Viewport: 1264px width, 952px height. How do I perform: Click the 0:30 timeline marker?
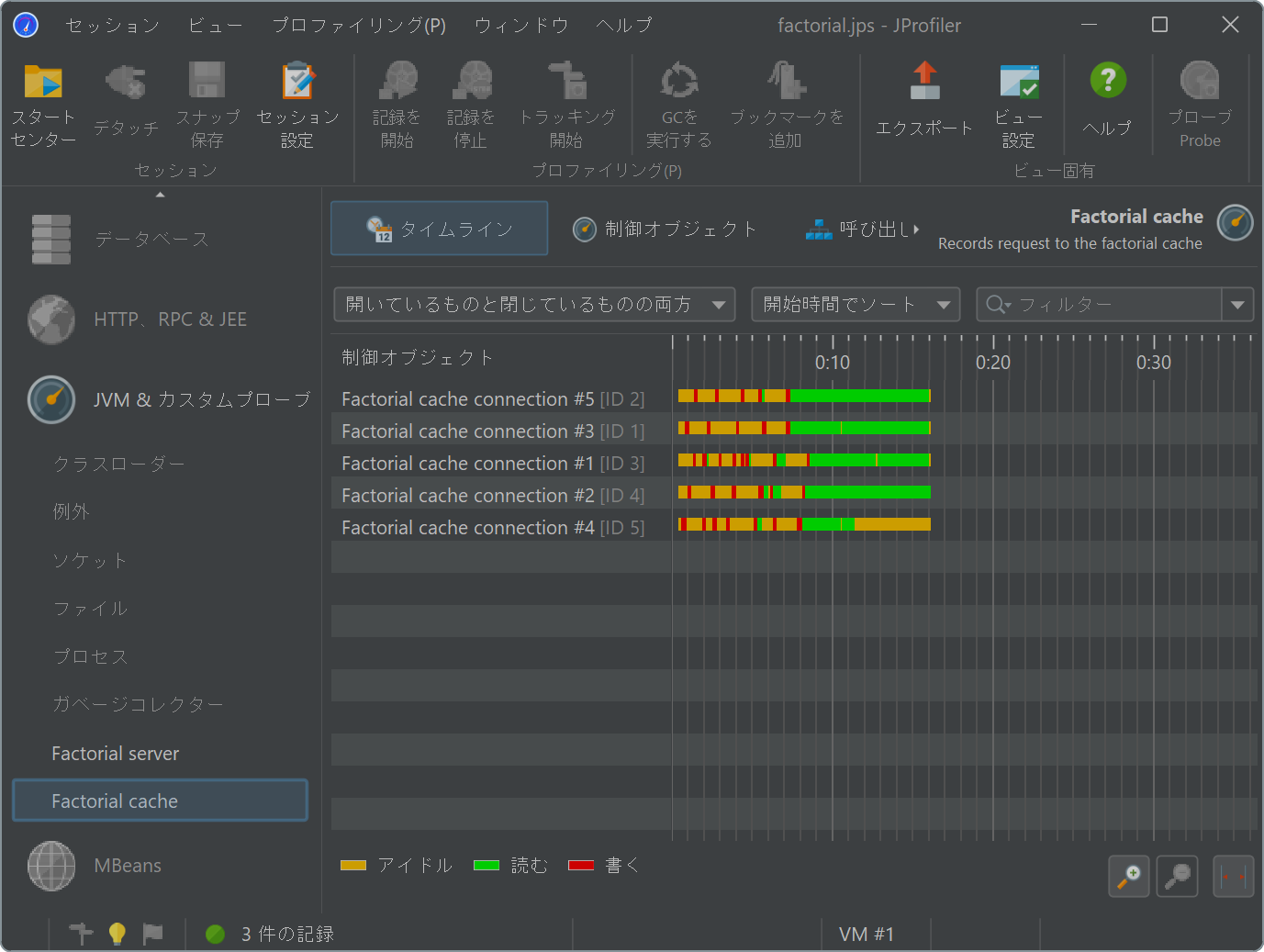click(x=1154, y=362)
